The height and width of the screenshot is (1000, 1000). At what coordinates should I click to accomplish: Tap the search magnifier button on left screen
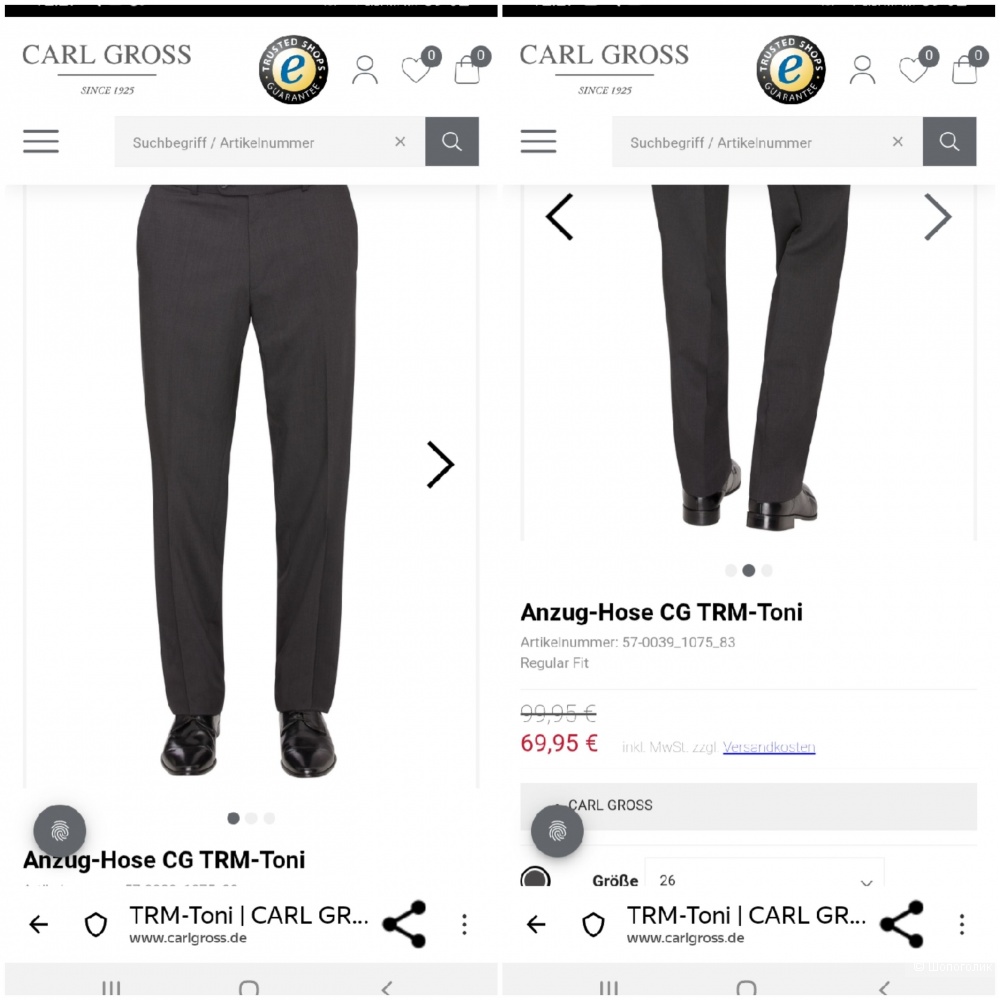[x=452, y=141]
